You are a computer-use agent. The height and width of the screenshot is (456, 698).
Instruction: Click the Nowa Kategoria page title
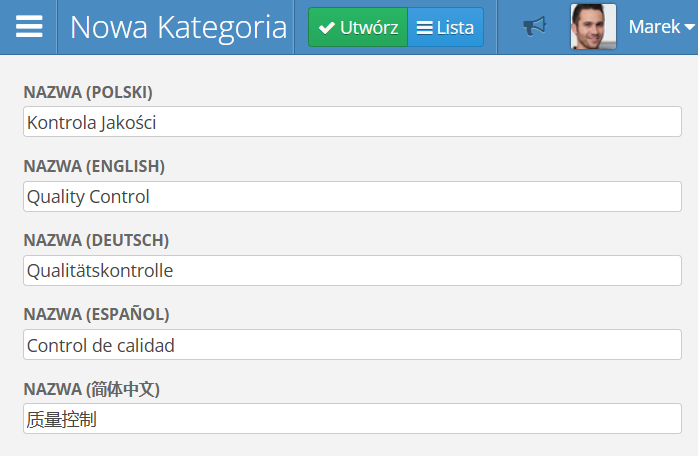tap(179, 27)
